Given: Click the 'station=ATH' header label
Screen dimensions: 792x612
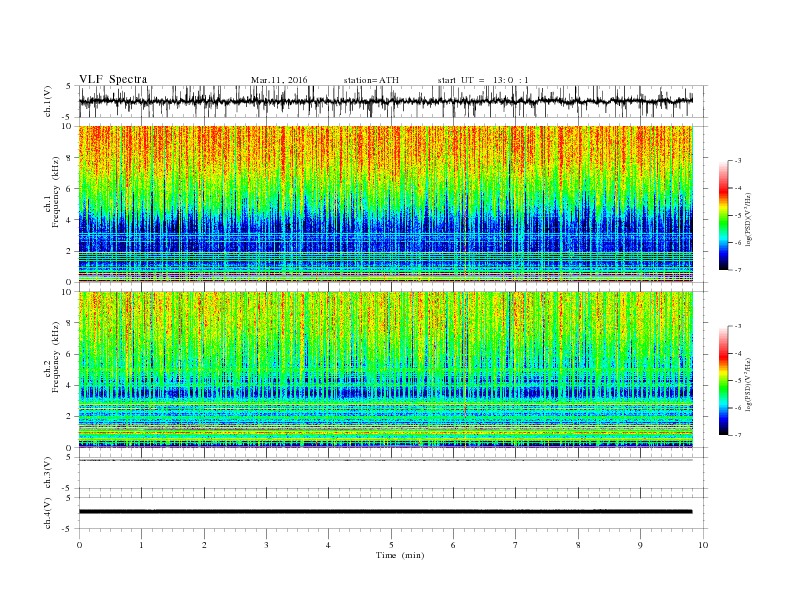Looking at the screenshot, I should click(x=371, y=80).
